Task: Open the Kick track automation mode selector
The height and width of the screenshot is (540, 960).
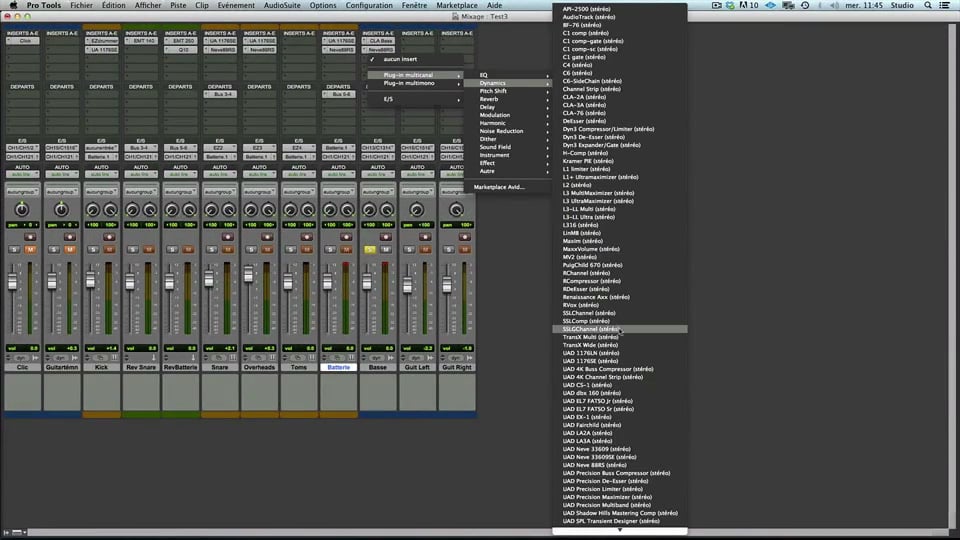Action: [101, 174]
